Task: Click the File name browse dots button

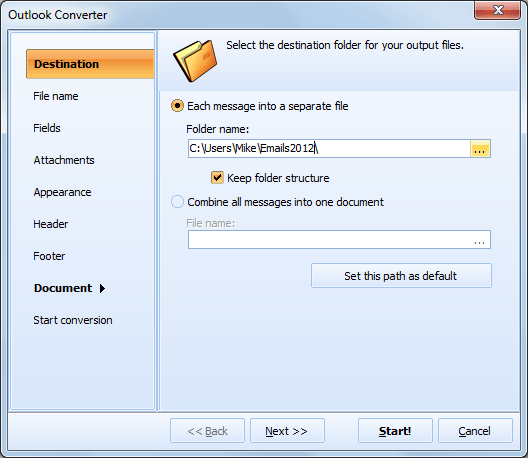Action: [x=479, y=240]
